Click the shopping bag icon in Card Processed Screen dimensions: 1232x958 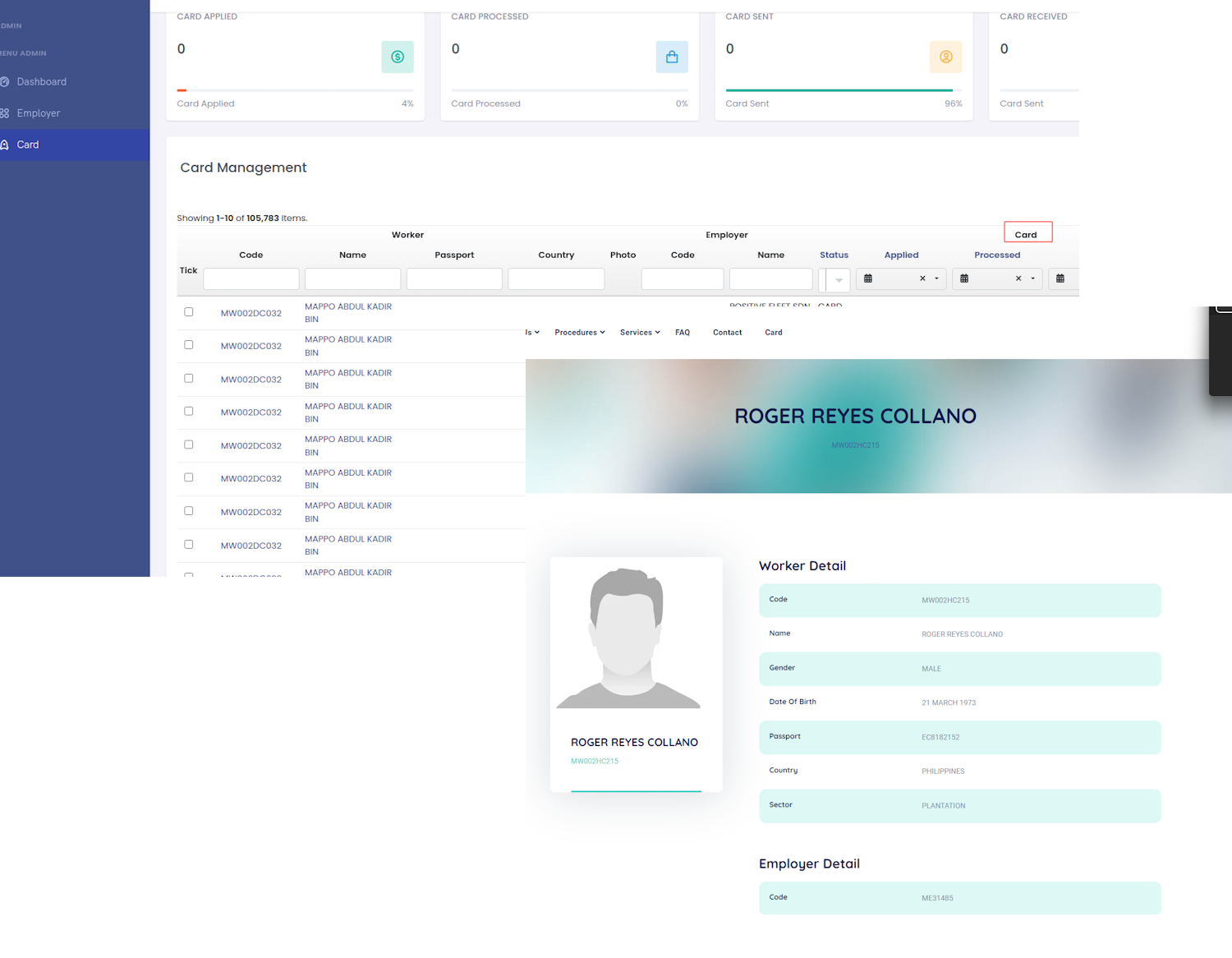[672, 57]
